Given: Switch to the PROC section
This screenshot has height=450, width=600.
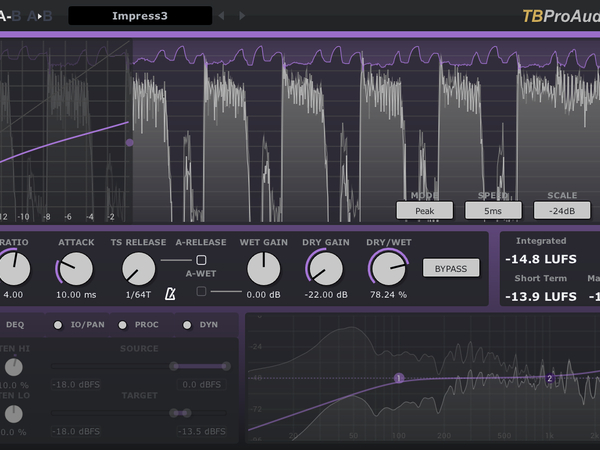Looking at the screenshot, I should 124,325.
